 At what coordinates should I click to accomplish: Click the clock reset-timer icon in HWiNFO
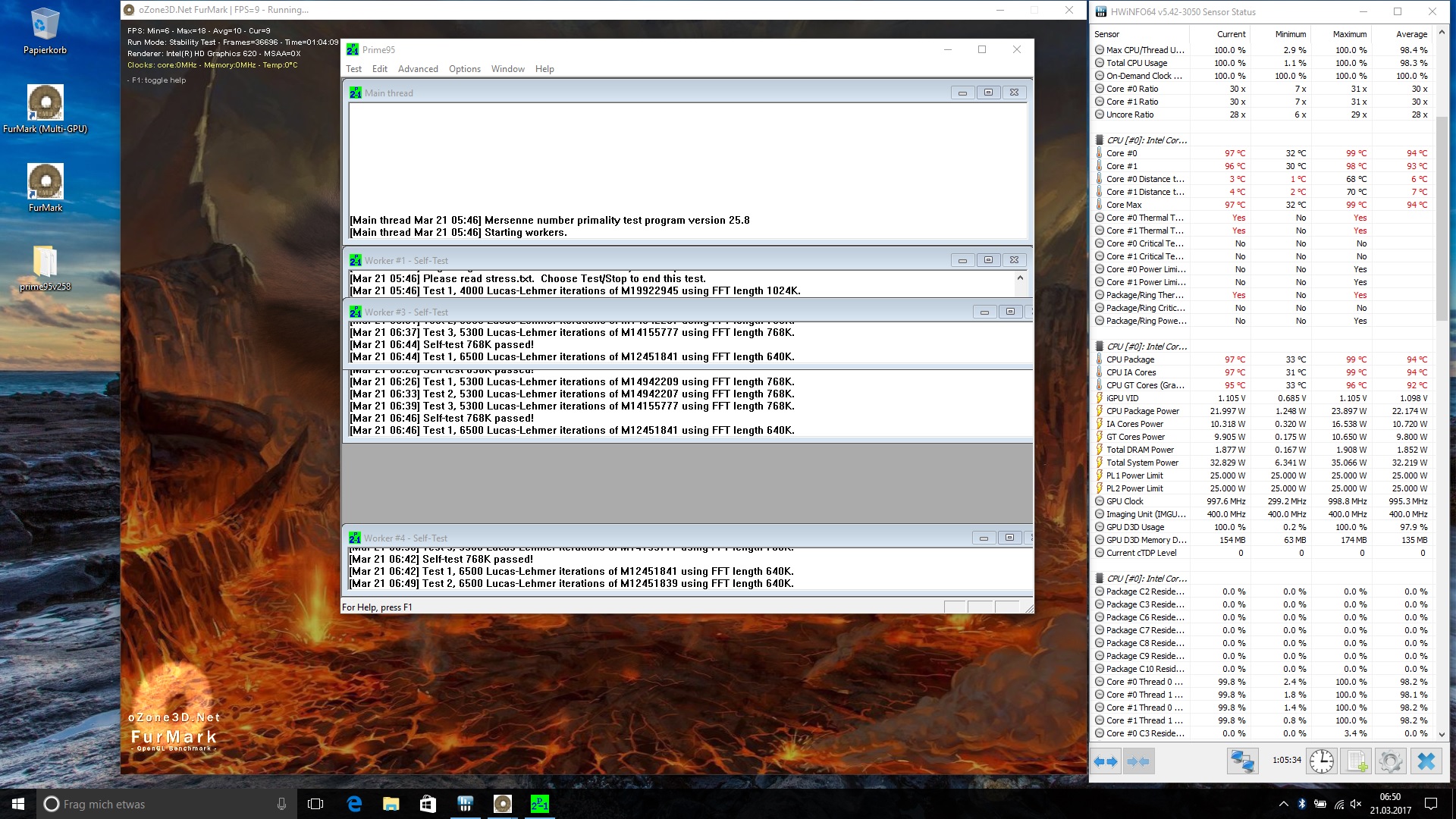1322,761
